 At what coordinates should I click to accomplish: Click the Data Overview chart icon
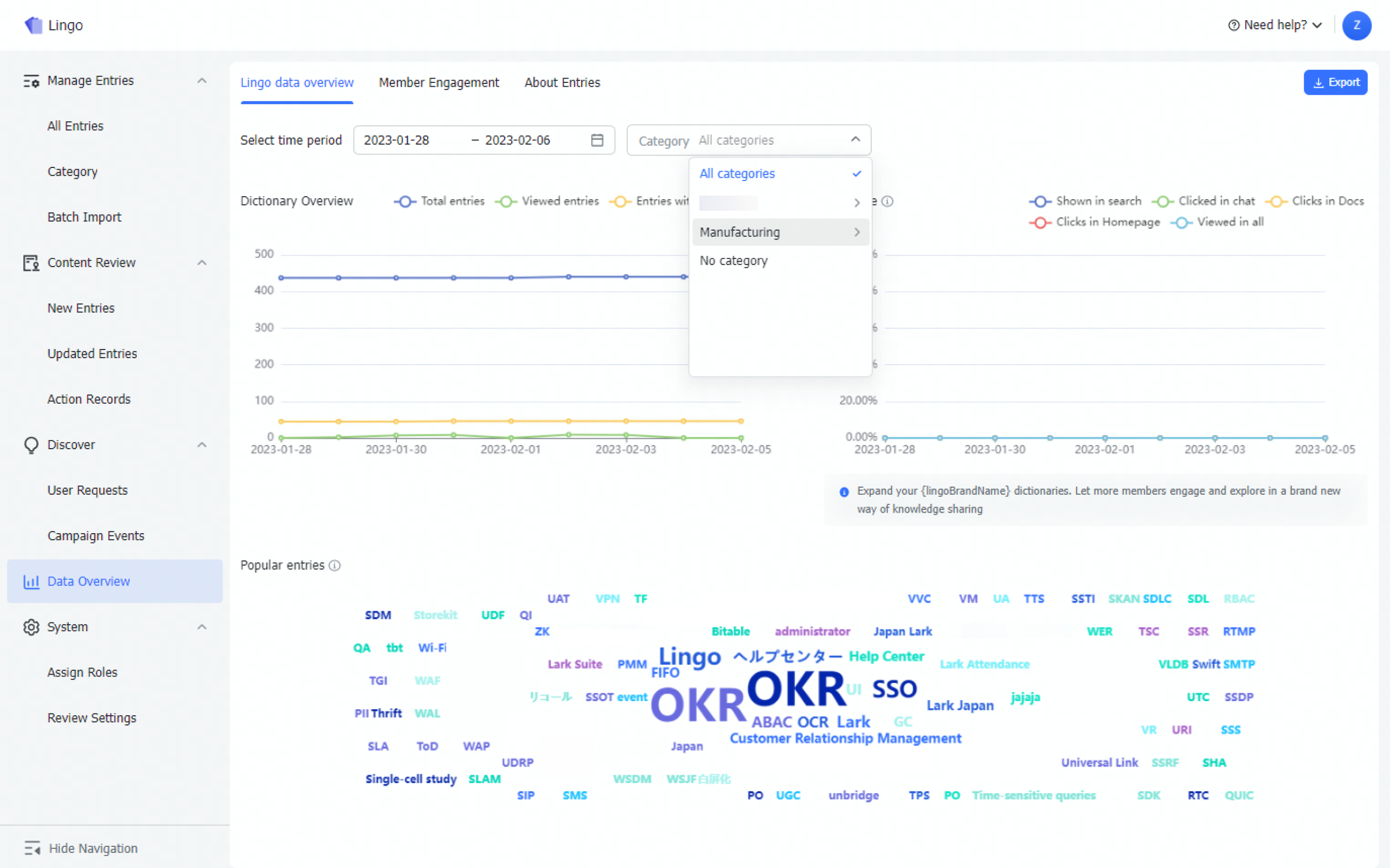[x=31, y=581]
